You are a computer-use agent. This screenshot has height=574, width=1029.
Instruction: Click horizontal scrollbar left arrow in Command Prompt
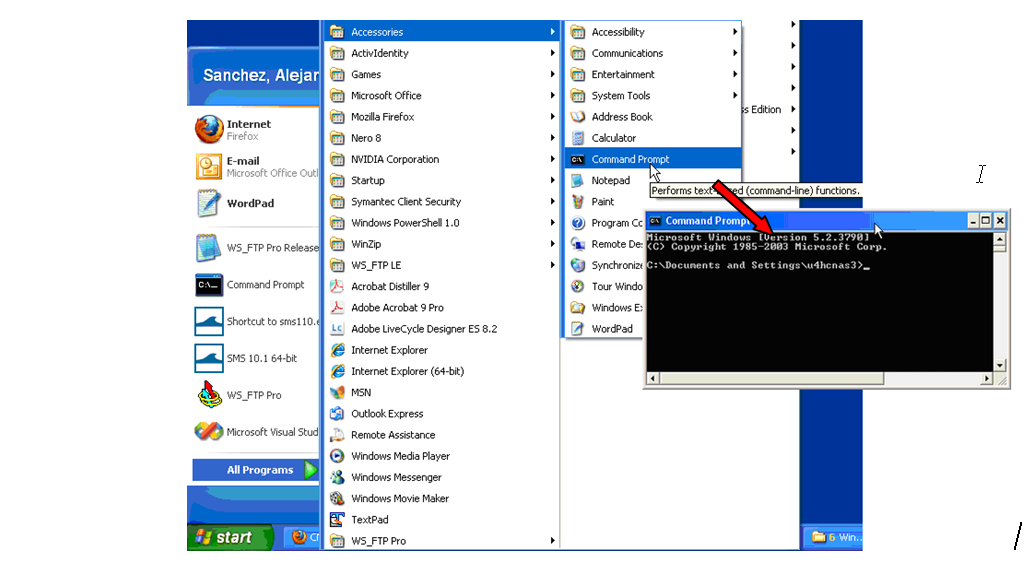[x=652, y=379]
